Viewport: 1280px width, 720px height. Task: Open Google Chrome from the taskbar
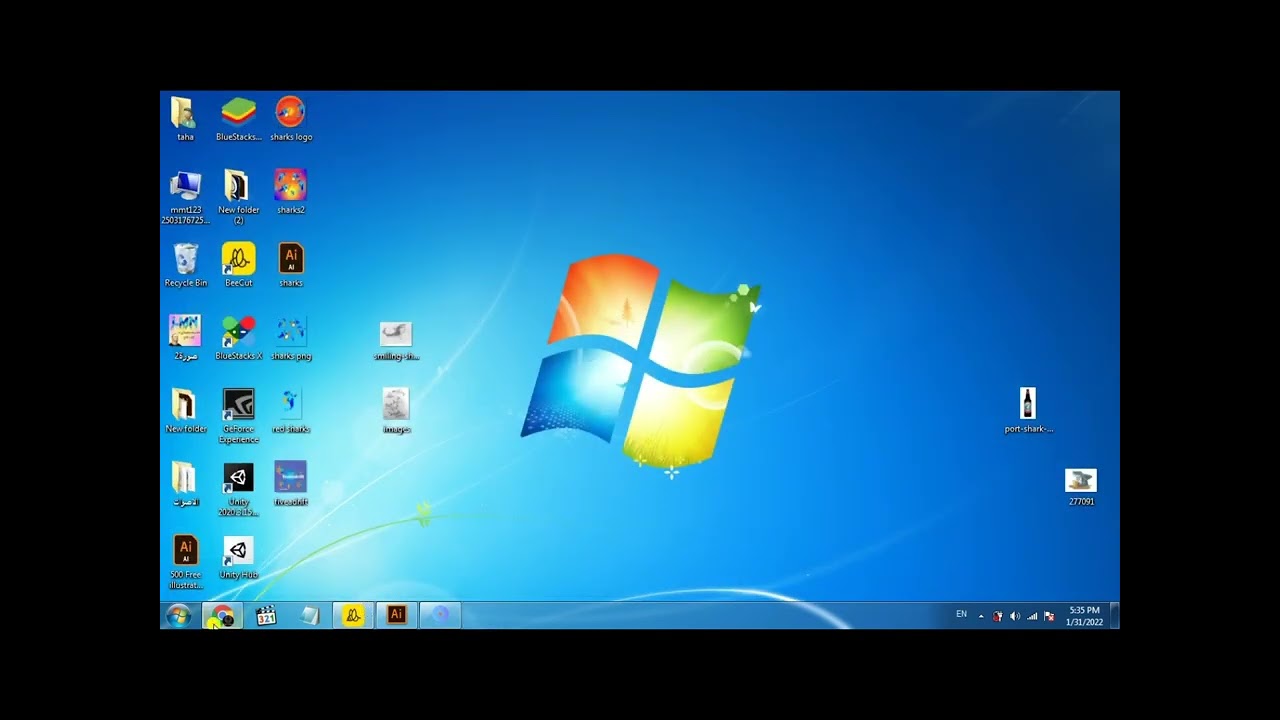[223, 615]
